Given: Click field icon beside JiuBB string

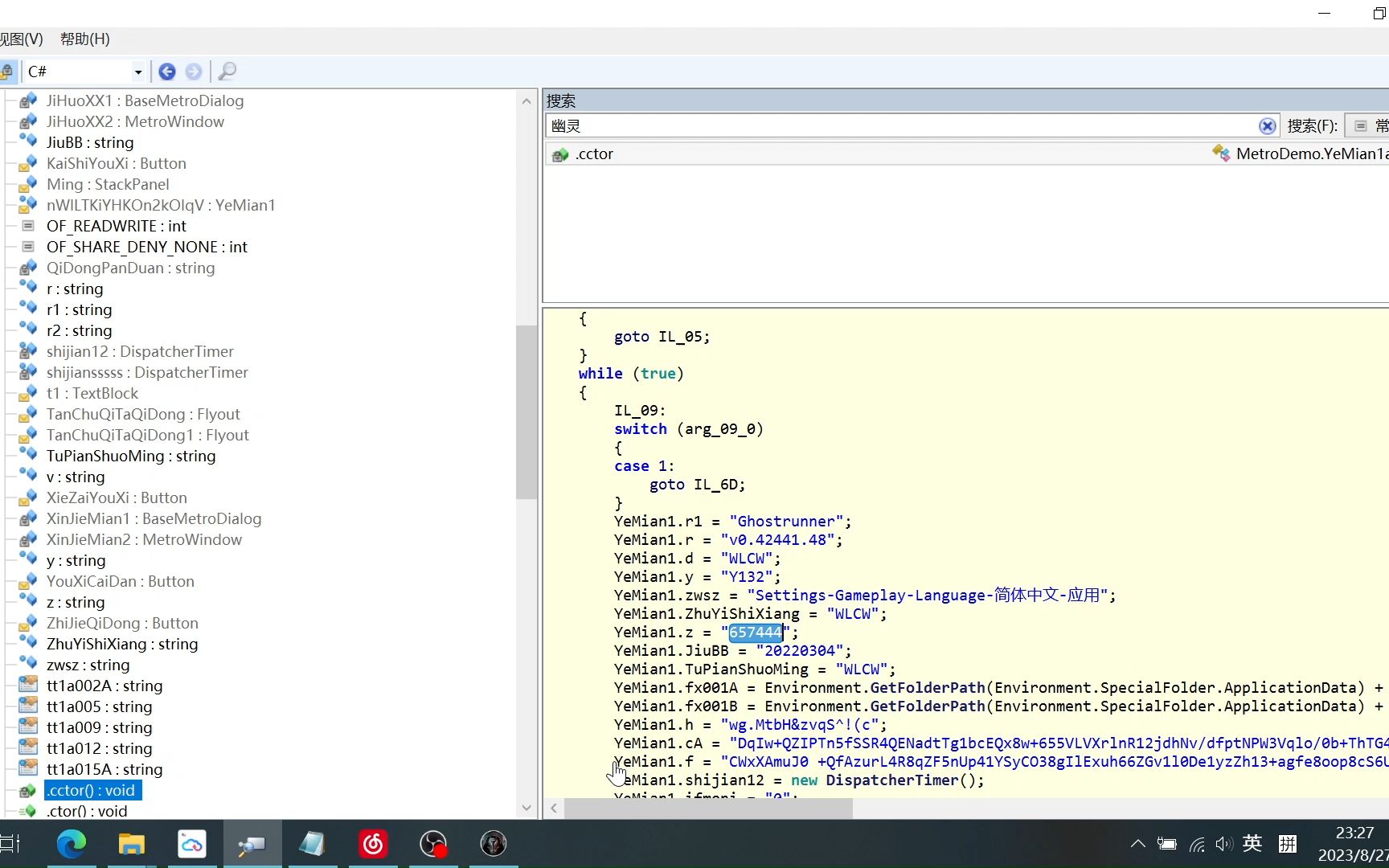Looking at the screenshot, I should click(28, 142).
